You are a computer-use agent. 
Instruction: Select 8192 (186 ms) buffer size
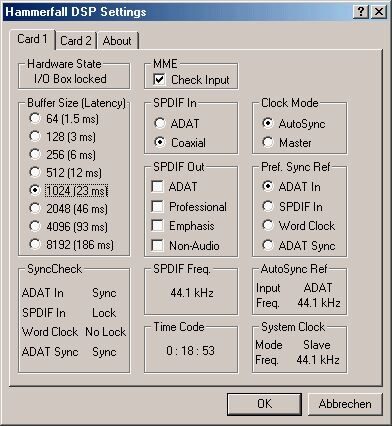coord(71,245)
